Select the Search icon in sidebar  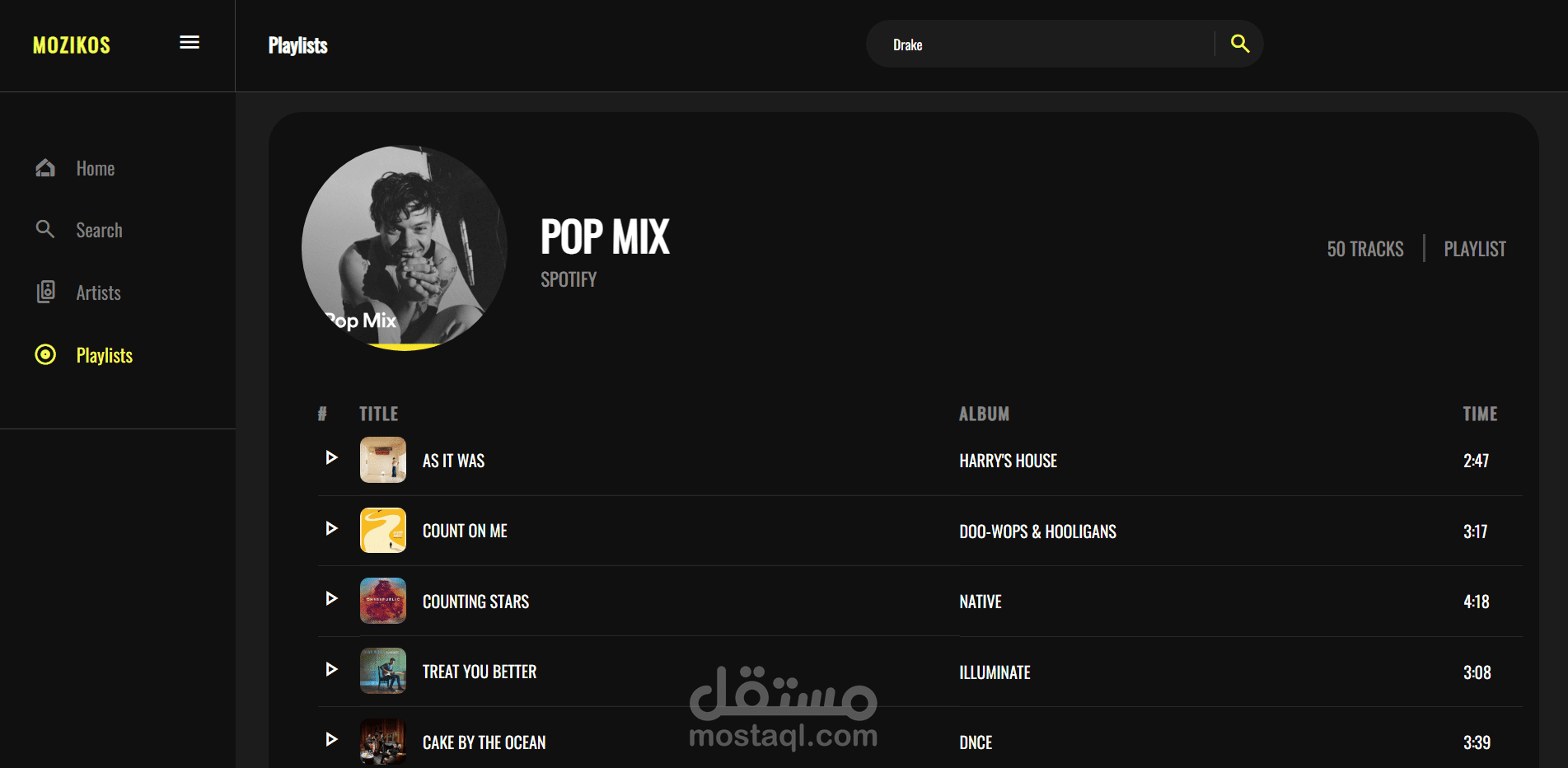[45, 229]
